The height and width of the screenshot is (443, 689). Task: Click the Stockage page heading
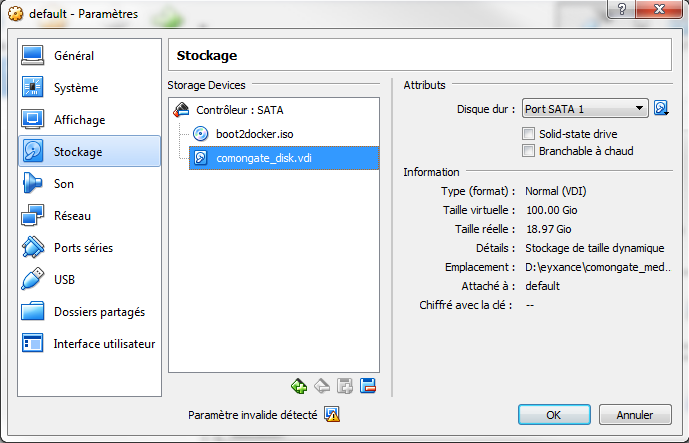(207, 55)
